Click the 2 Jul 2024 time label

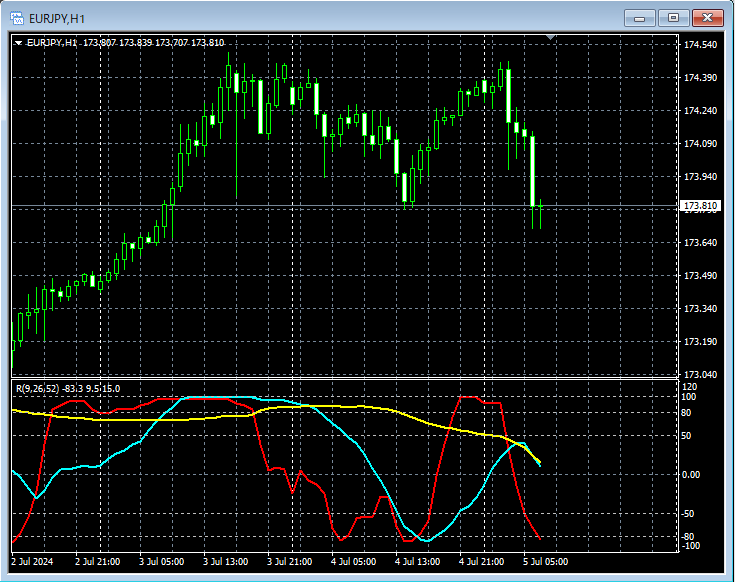(32, 562)
